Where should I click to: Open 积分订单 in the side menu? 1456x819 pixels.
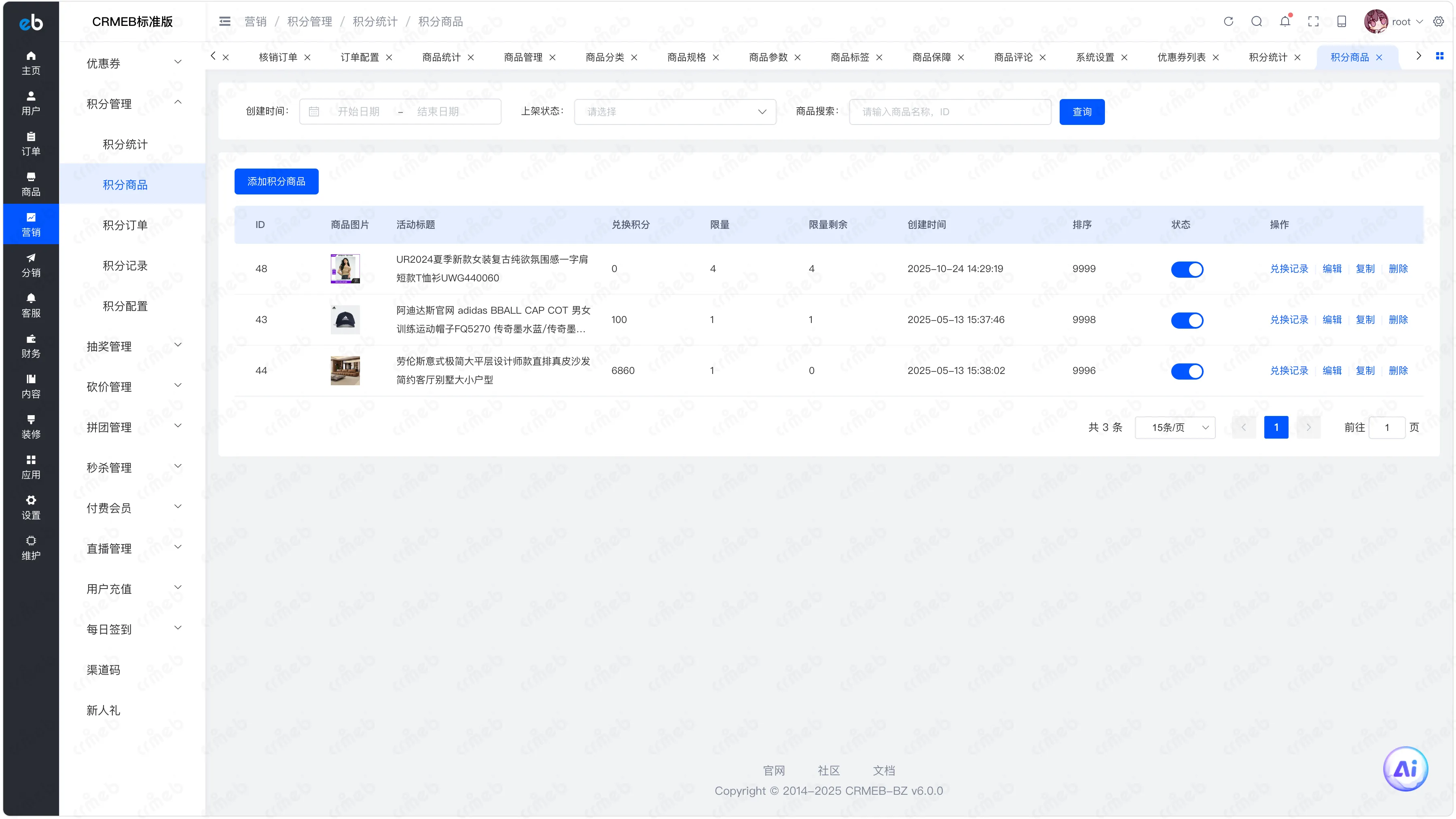(125, 225)
